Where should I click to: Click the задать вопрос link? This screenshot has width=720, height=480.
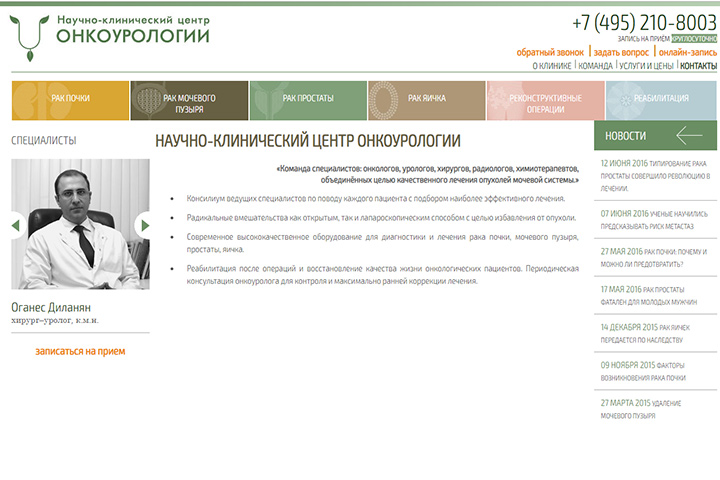click(x=621, y=52)
